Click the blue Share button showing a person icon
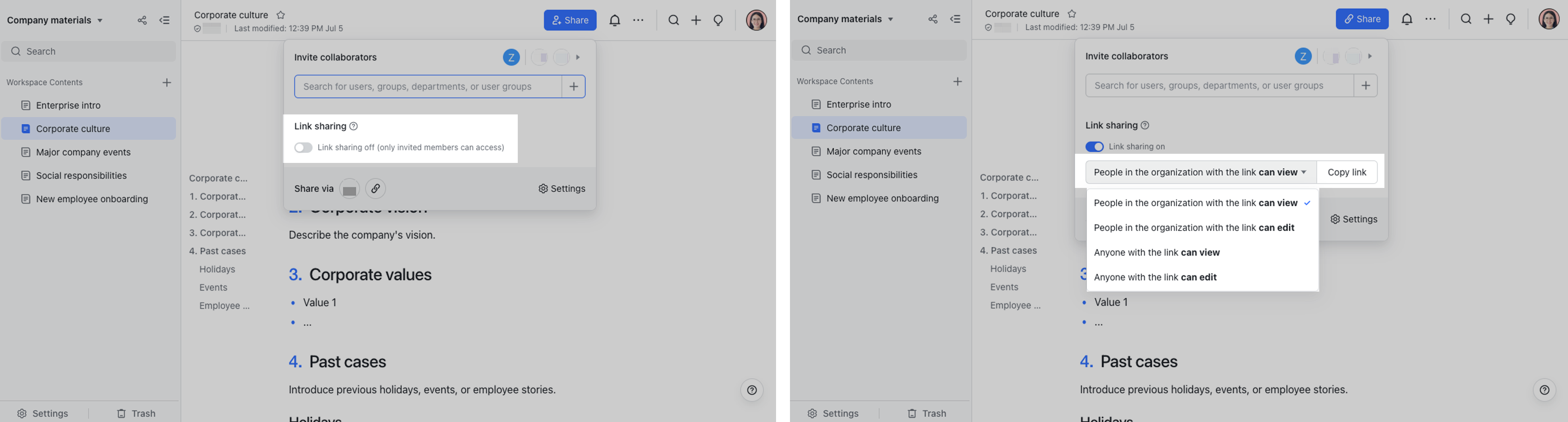The height and width of the screenshot is (422, 1568). click(x=570, y=21)
